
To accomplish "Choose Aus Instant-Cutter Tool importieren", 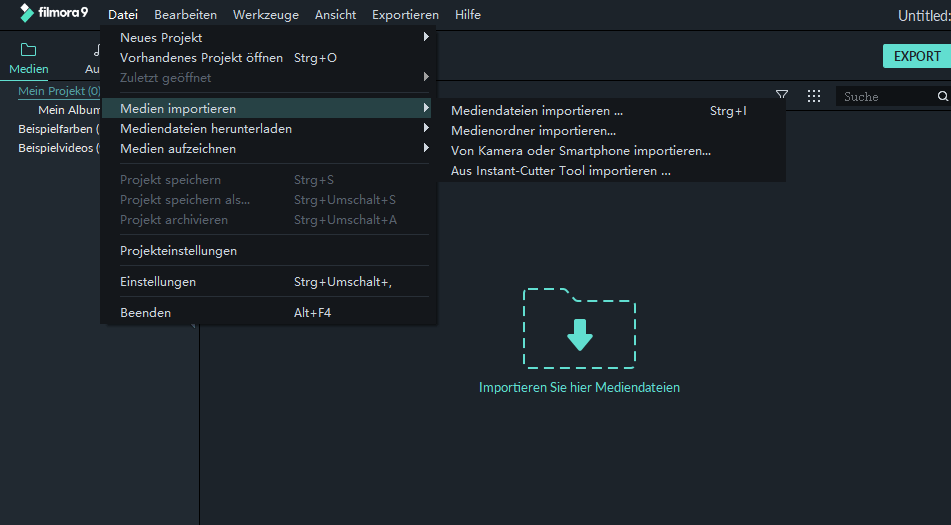I will 611,170.
